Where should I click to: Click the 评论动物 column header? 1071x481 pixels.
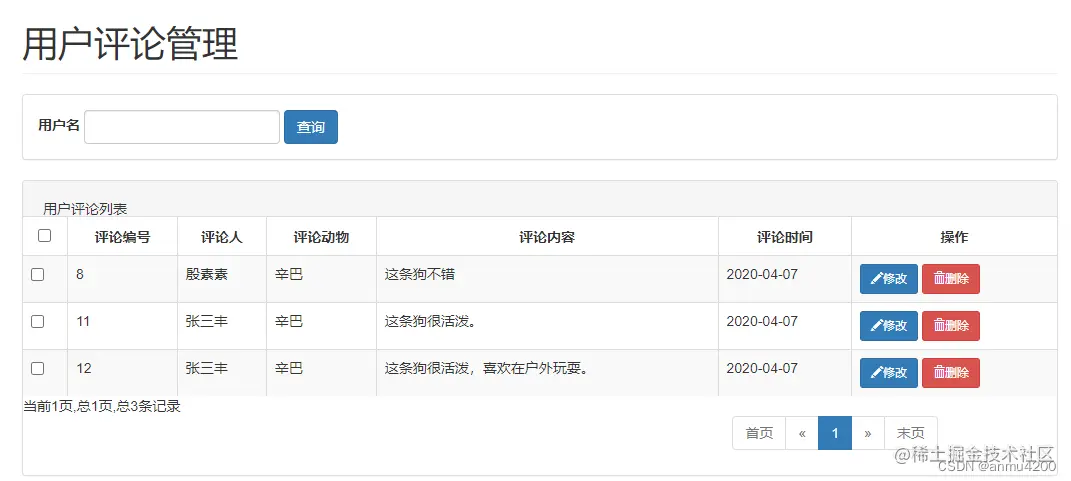tap(321, 237)
